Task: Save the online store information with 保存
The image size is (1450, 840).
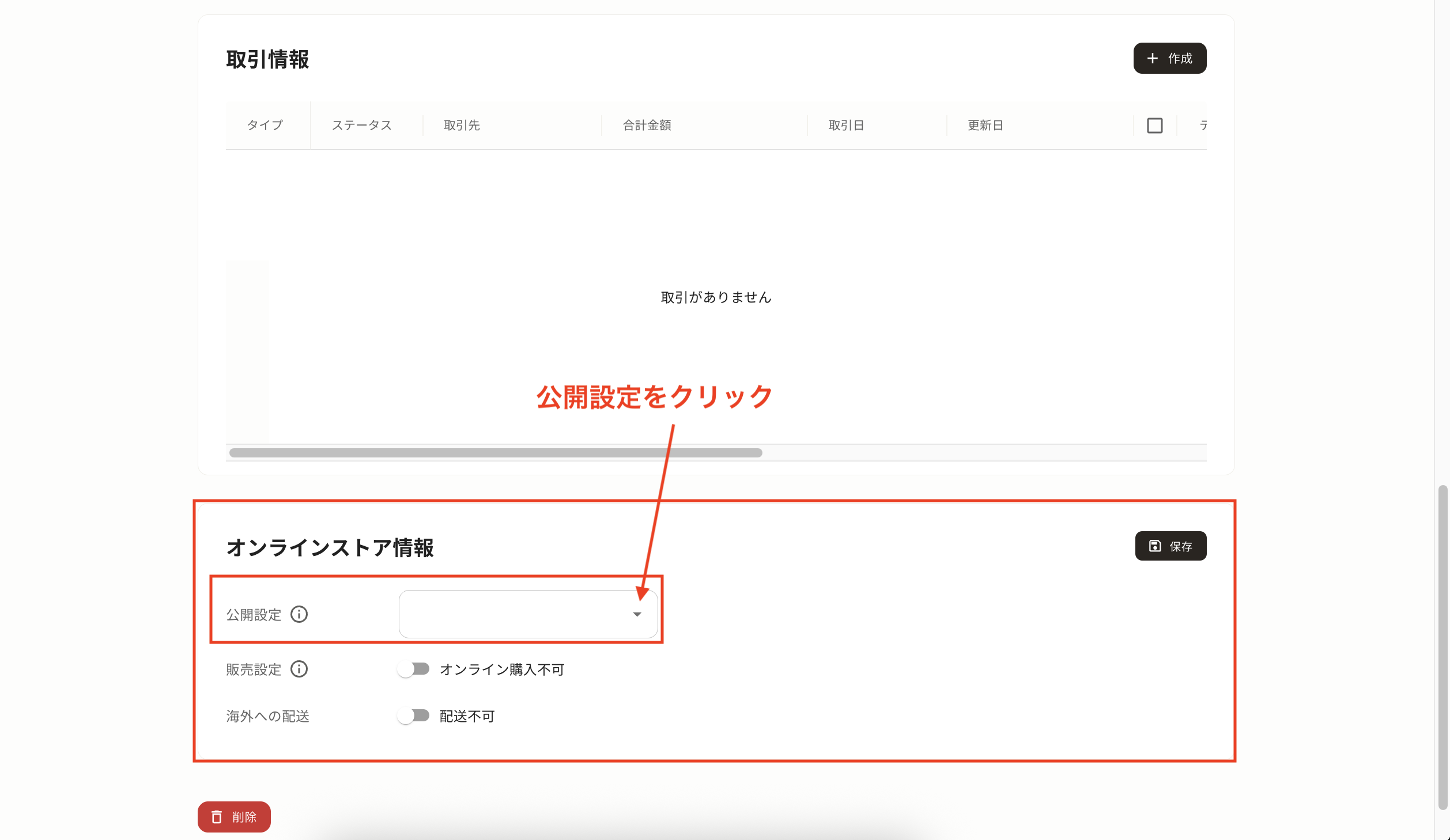Action: click(1170, 546)
